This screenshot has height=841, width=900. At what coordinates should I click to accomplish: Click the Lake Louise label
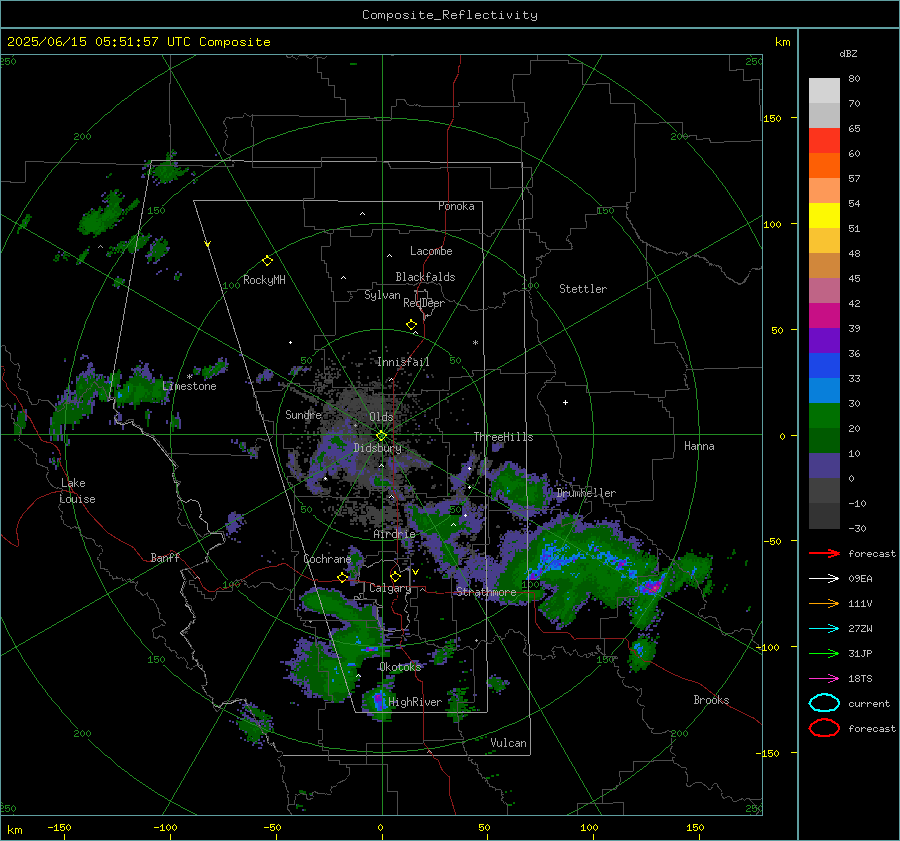[x=77, y=491]
